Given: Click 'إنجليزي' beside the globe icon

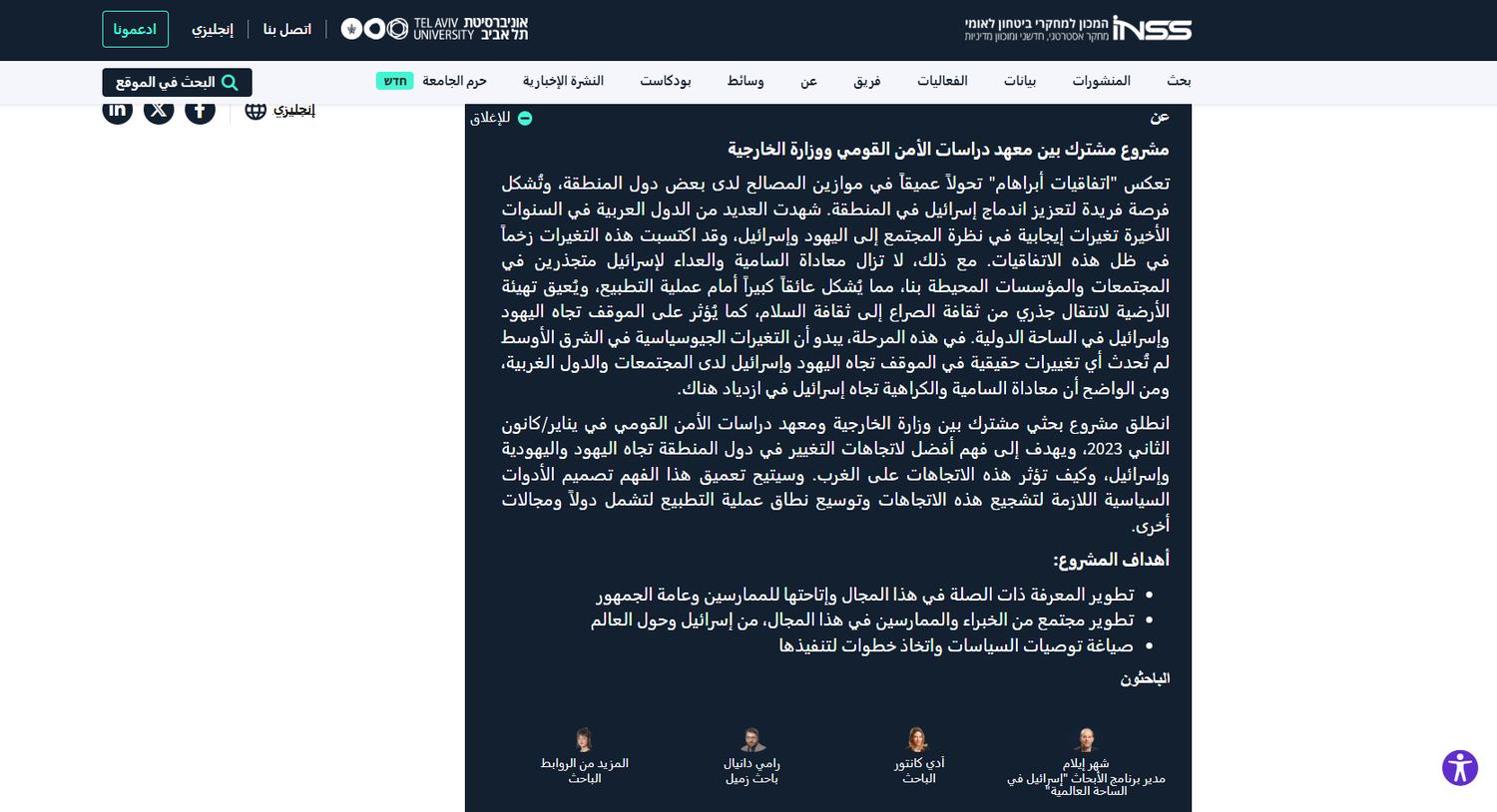Looking at the screenshot, I should [294, 110].
